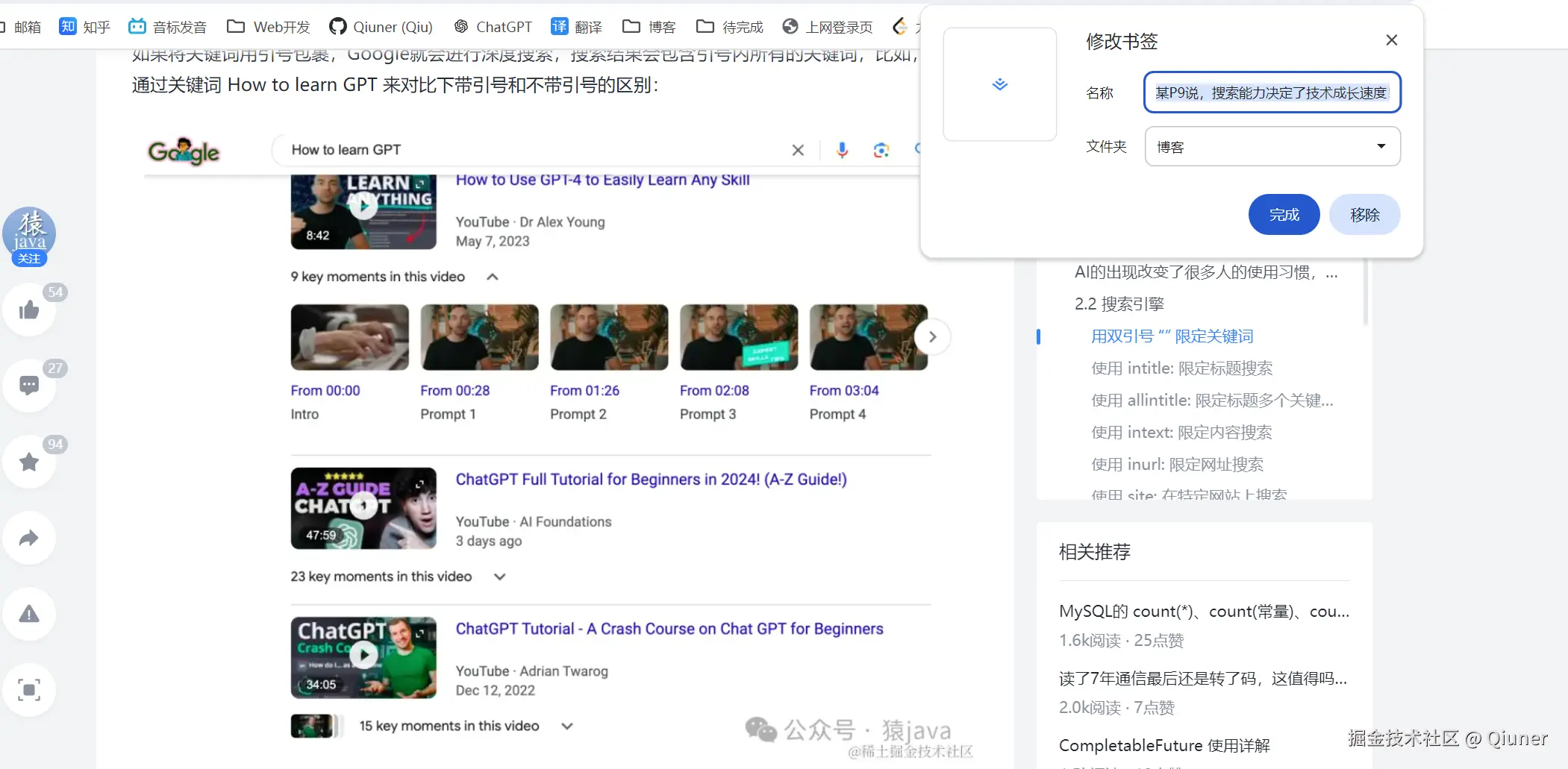Click the 移除 button to remove bookmark
This screenshot has height=769, width=1568.
(x=1364, y=214)
